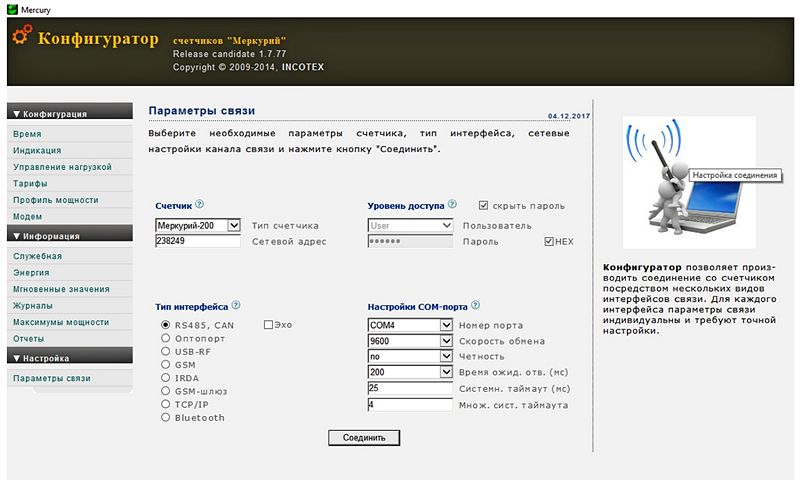Open help icon next to Настройки COM-порта
The image size is (800, 480).
point(476,305)
